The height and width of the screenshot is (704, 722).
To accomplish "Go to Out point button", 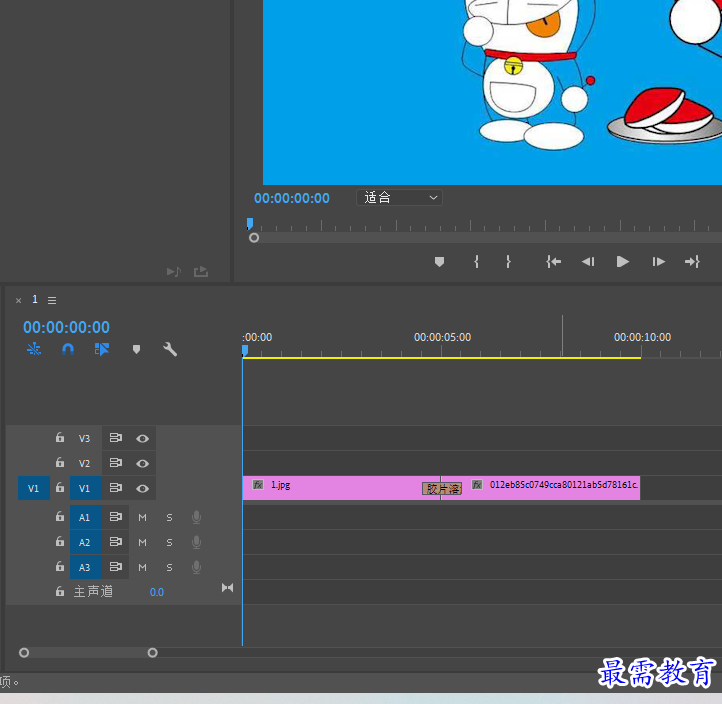I will tap(692, 262).
